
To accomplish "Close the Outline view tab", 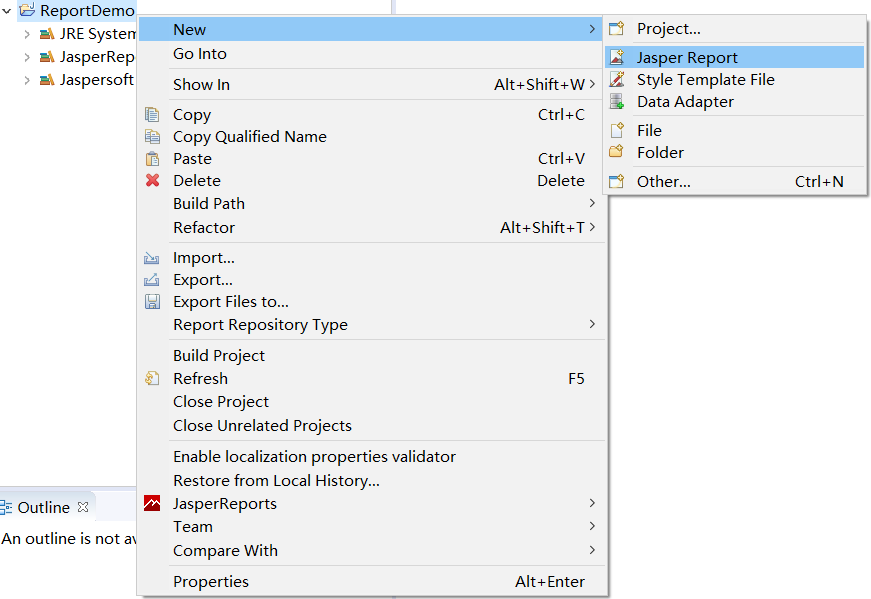I will (x=84, y=507).
